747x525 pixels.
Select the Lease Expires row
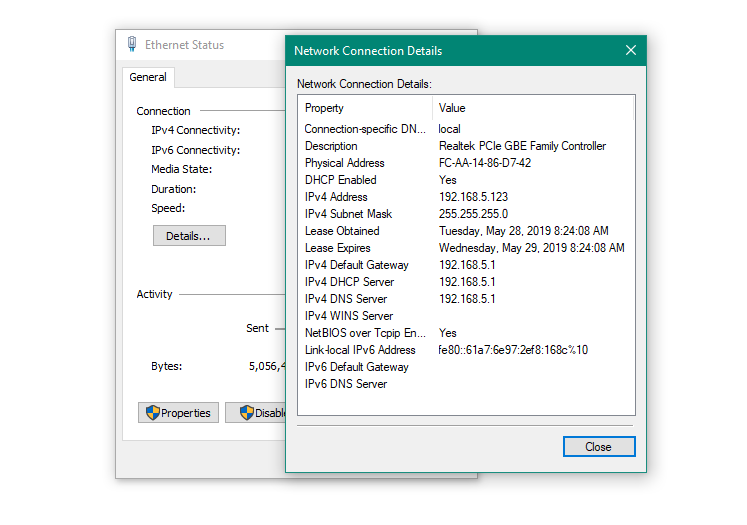[x=337, y=248]
